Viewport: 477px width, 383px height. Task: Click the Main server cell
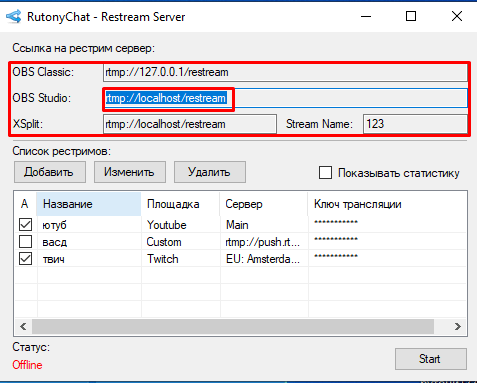(237, 225)
